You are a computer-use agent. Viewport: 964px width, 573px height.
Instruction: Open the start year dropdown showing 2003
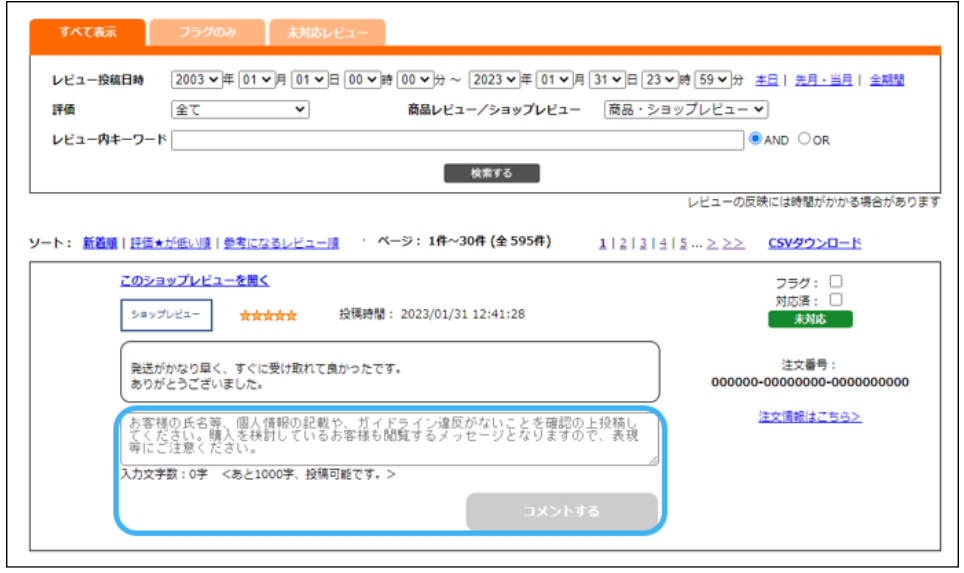point(196,80)
